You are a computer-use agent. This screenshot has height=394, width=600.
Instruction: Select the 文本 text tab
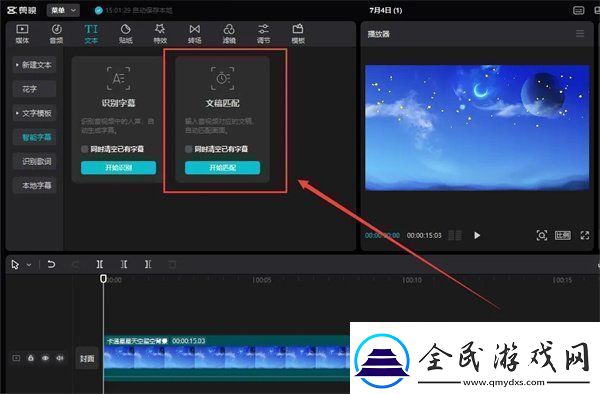coord(91,34)
